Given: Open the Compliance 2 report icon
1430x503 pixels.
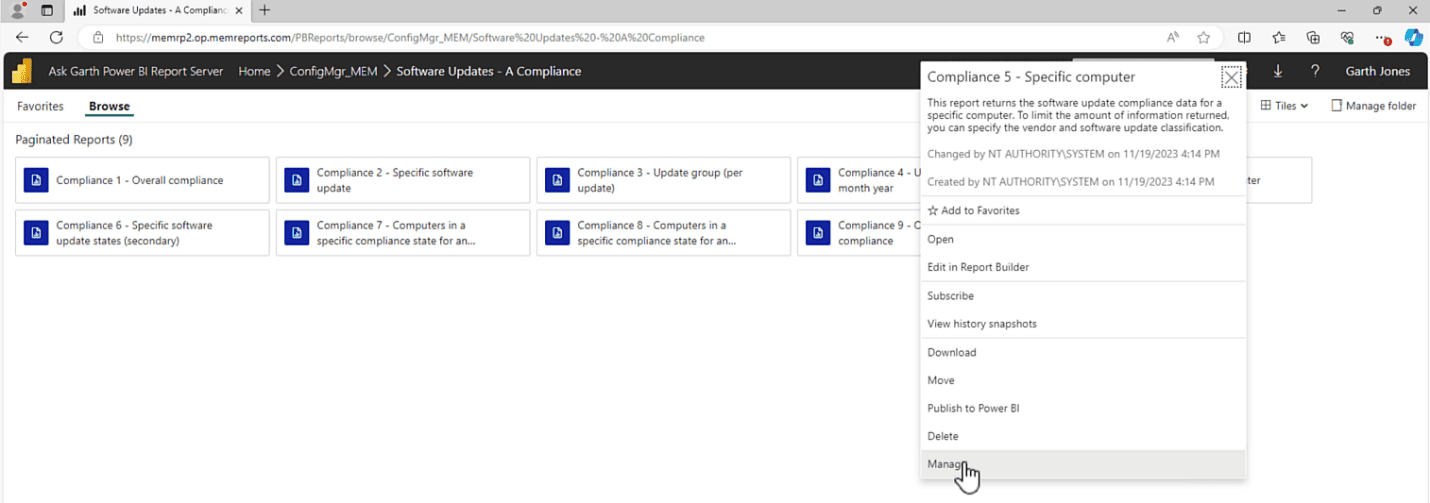Looking at the screenshot, I should pyautogui.click(x=297, y=180).
